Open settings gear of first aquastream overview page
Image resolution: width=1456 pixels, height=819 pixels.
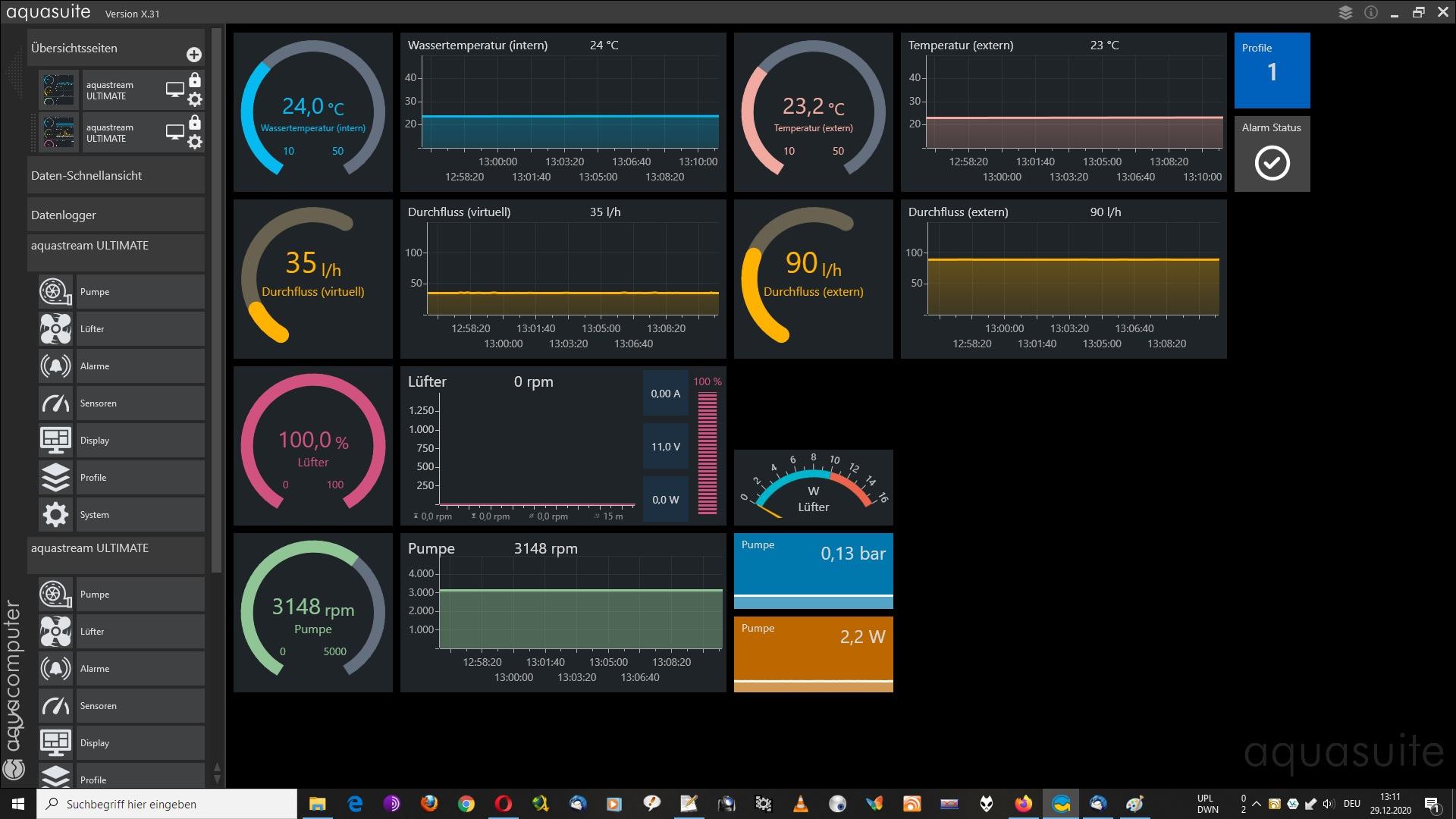[x=195, y=99]
